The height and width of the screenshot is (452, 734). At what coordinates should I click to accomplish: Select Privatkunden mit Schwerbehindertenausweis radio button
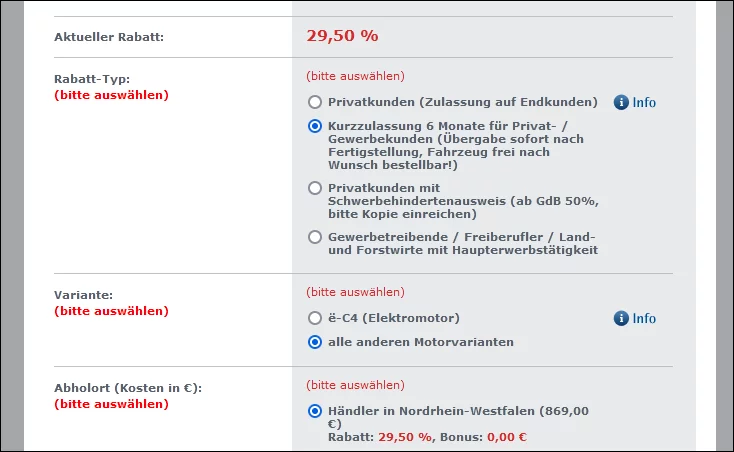[x=315, y=188]
